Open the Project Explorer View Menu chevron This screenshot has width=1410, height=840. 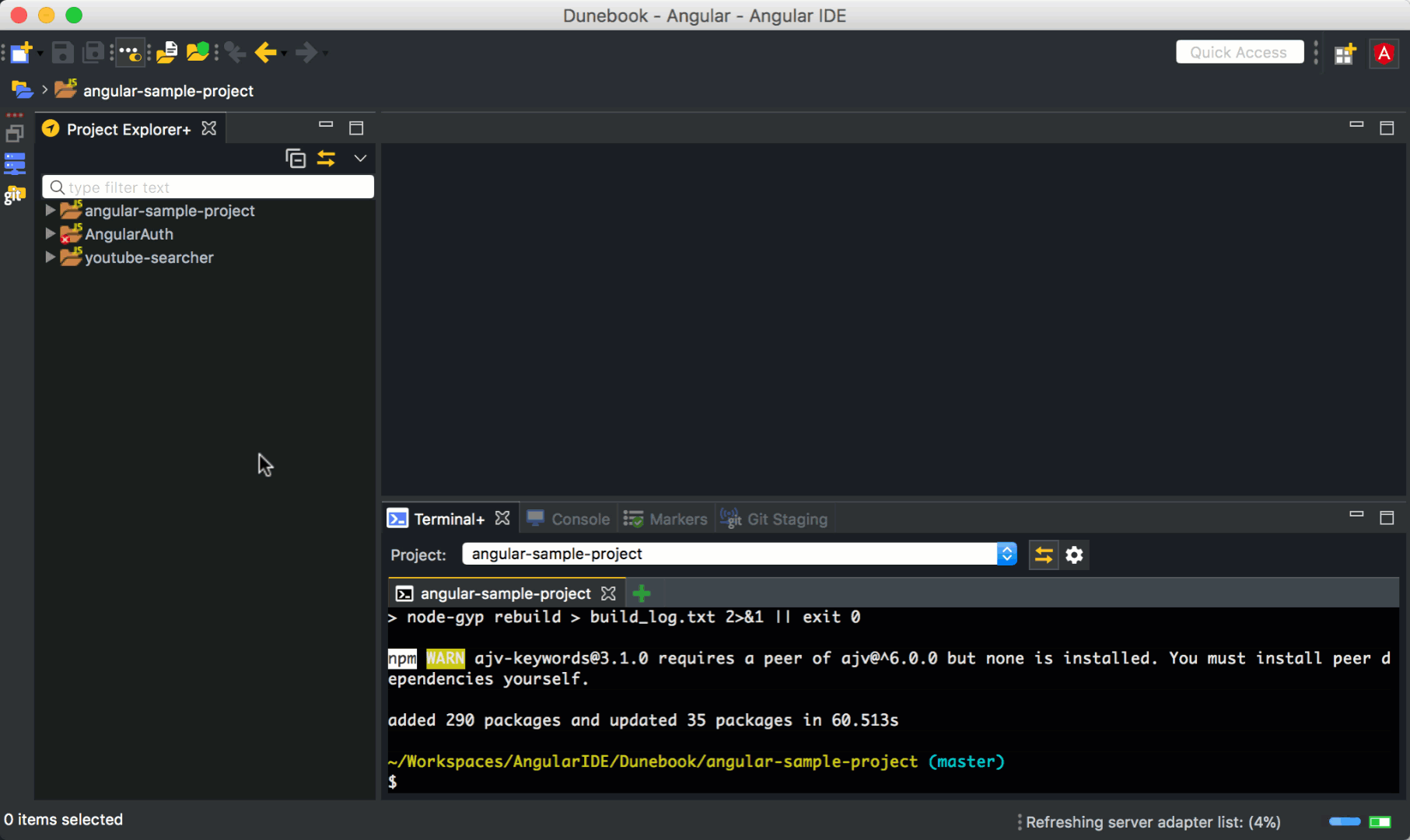pyautogui.click(x=360, y=158)
